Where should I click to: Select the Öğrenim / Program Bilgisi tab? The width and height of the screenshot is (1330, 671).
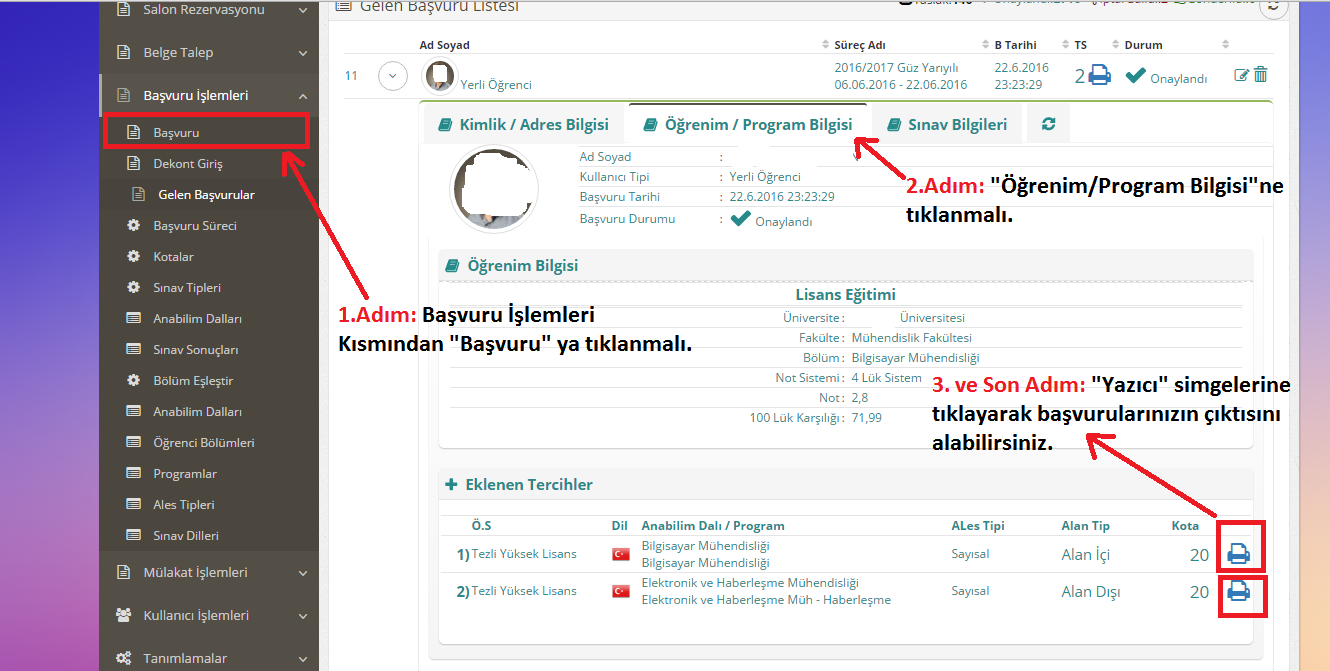(748, 125)
